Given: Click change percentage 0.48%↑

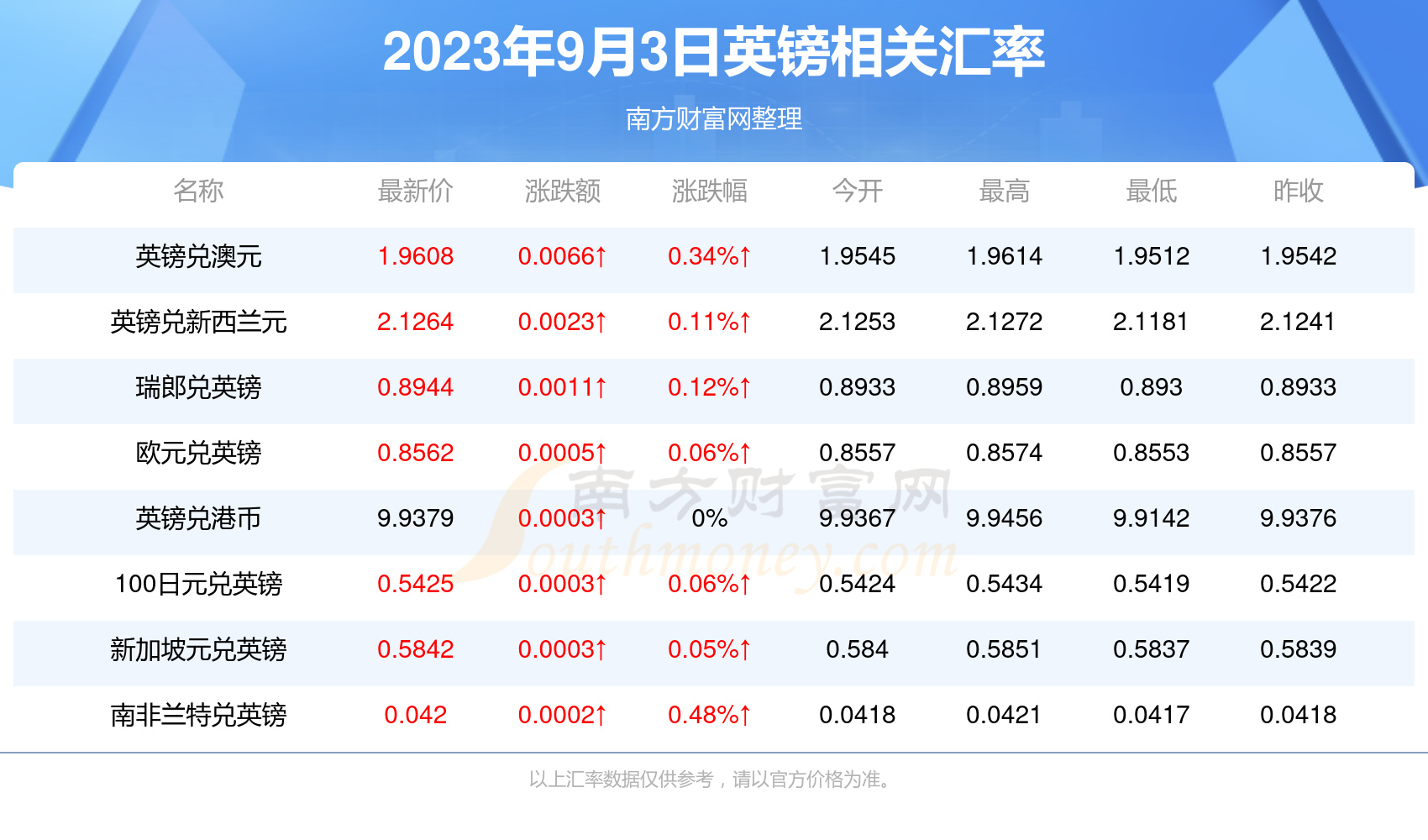Looking at the screenshot, I should [709, 715].
